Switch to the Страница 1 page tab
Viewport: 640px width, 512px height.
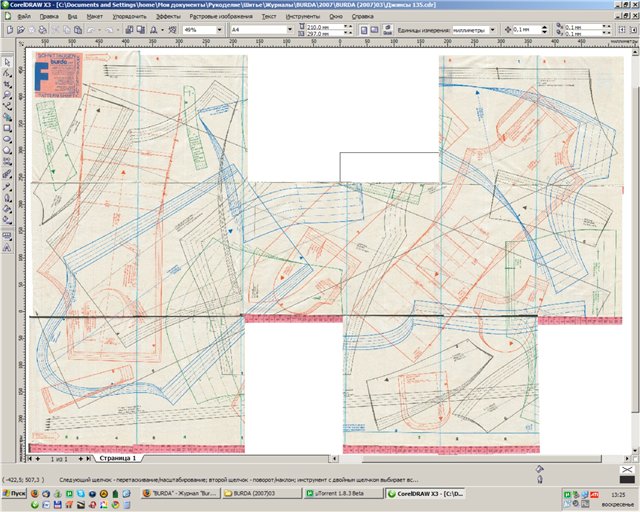[x=117, y=458]
